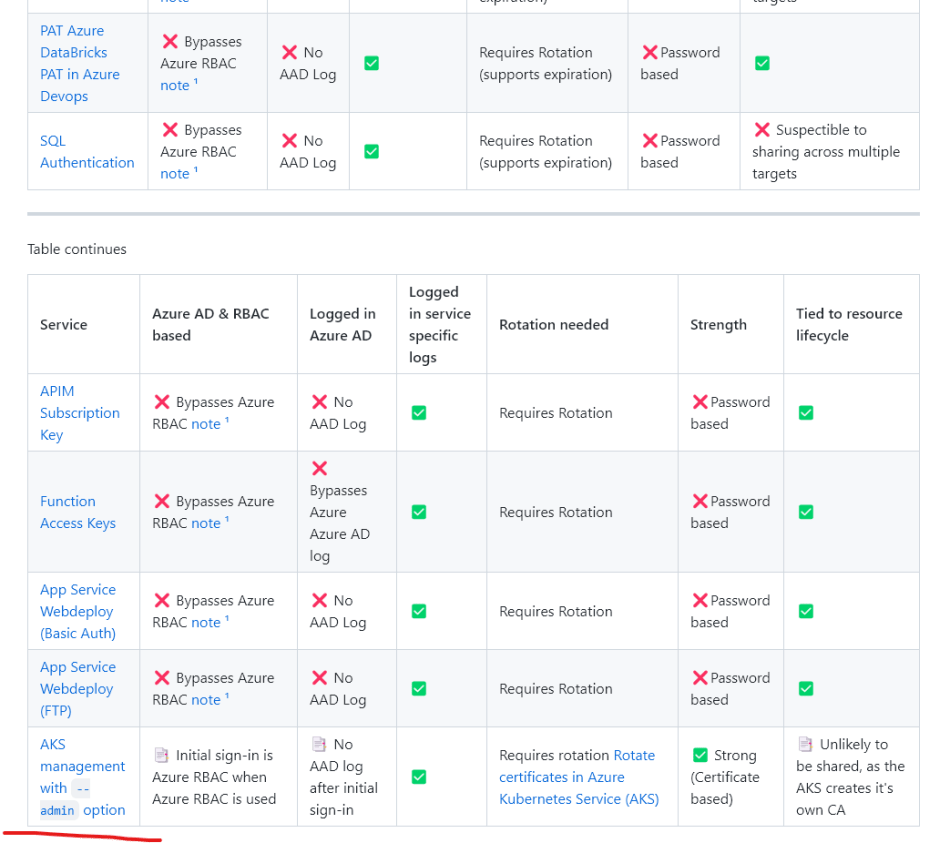The width and height of the screenshot is (950, 843).
Task: Click document icon beside 'Unlikely to be shared'
Action: coord(805,744)
